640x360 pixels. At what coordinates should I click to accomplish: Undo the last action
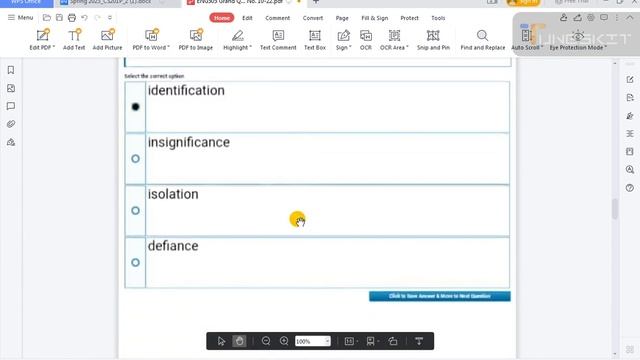84,18
